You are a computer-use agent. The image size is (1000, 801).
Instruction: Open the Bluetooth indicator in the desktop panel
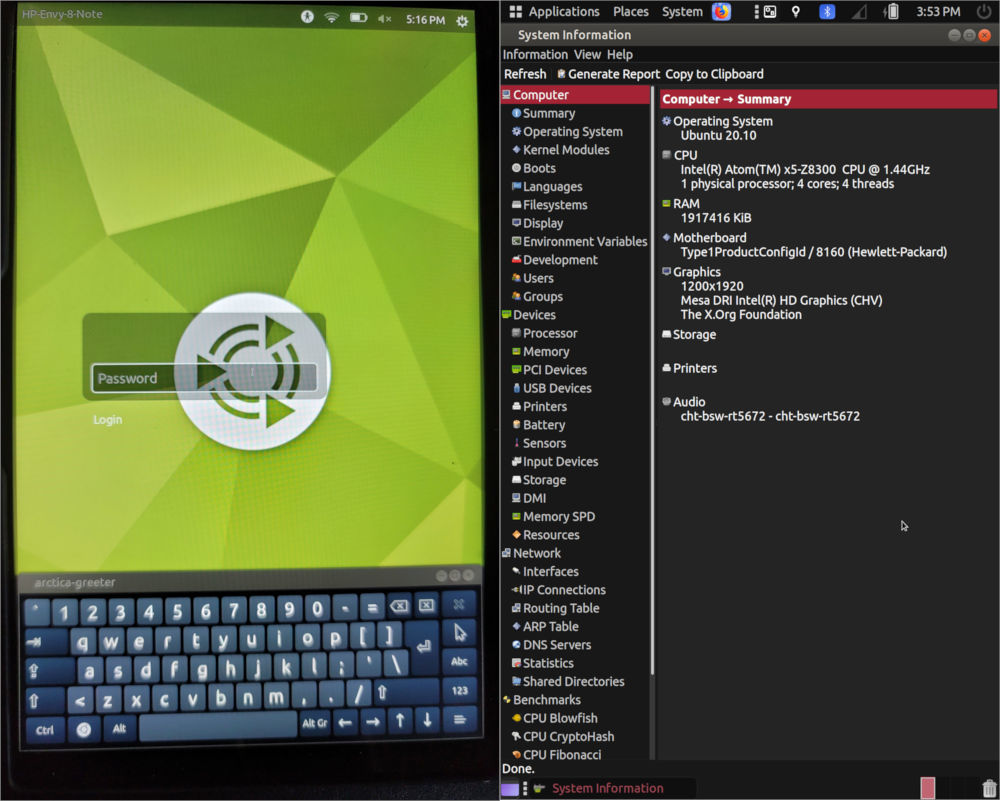(827, 11)
